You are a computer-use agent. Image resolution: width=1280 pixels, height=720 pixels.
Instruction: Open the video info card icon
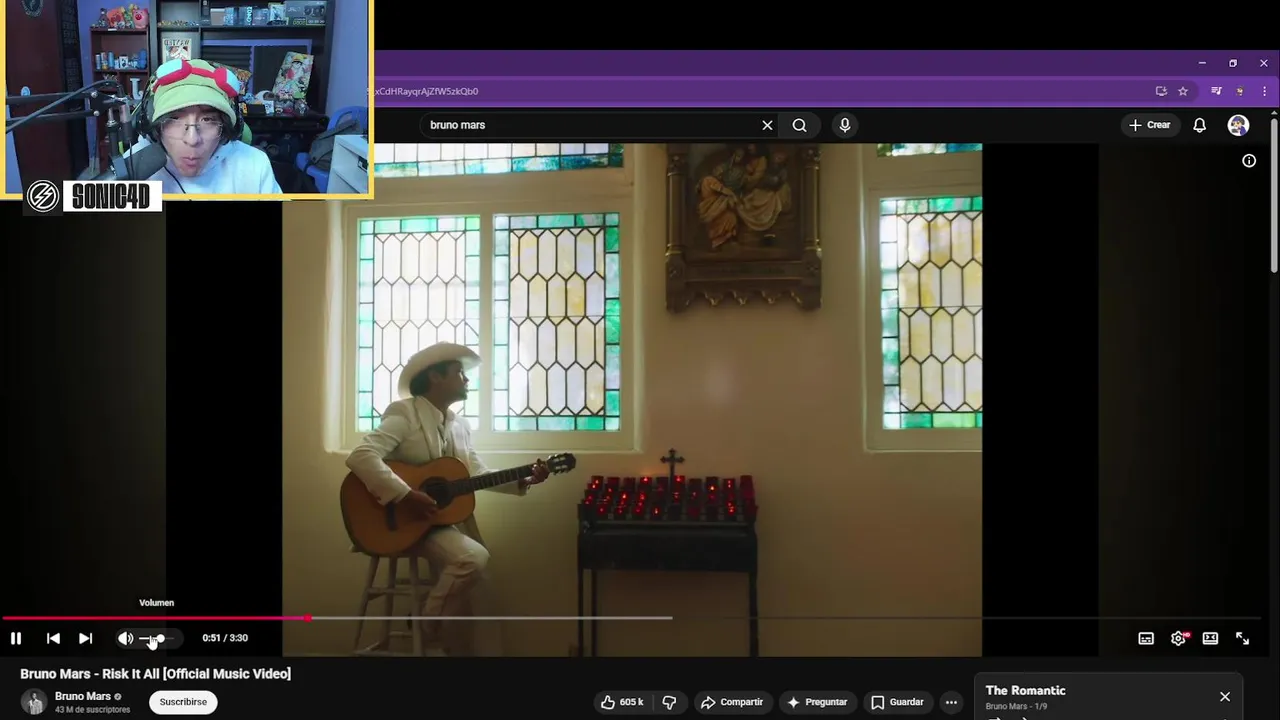click(x=1249, y=160)
